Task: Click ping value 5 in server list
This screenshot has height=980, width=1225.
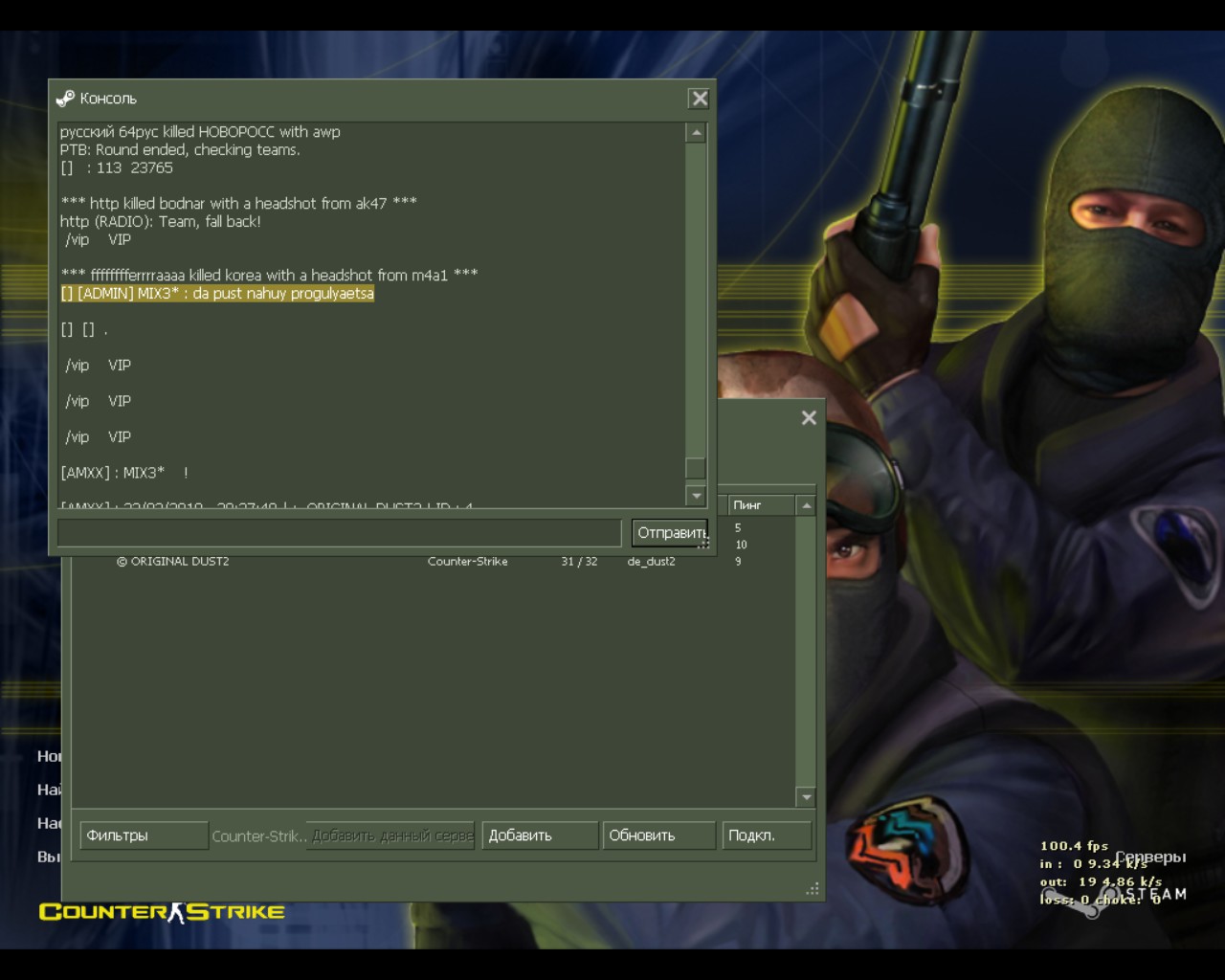Action: (738, 527)
